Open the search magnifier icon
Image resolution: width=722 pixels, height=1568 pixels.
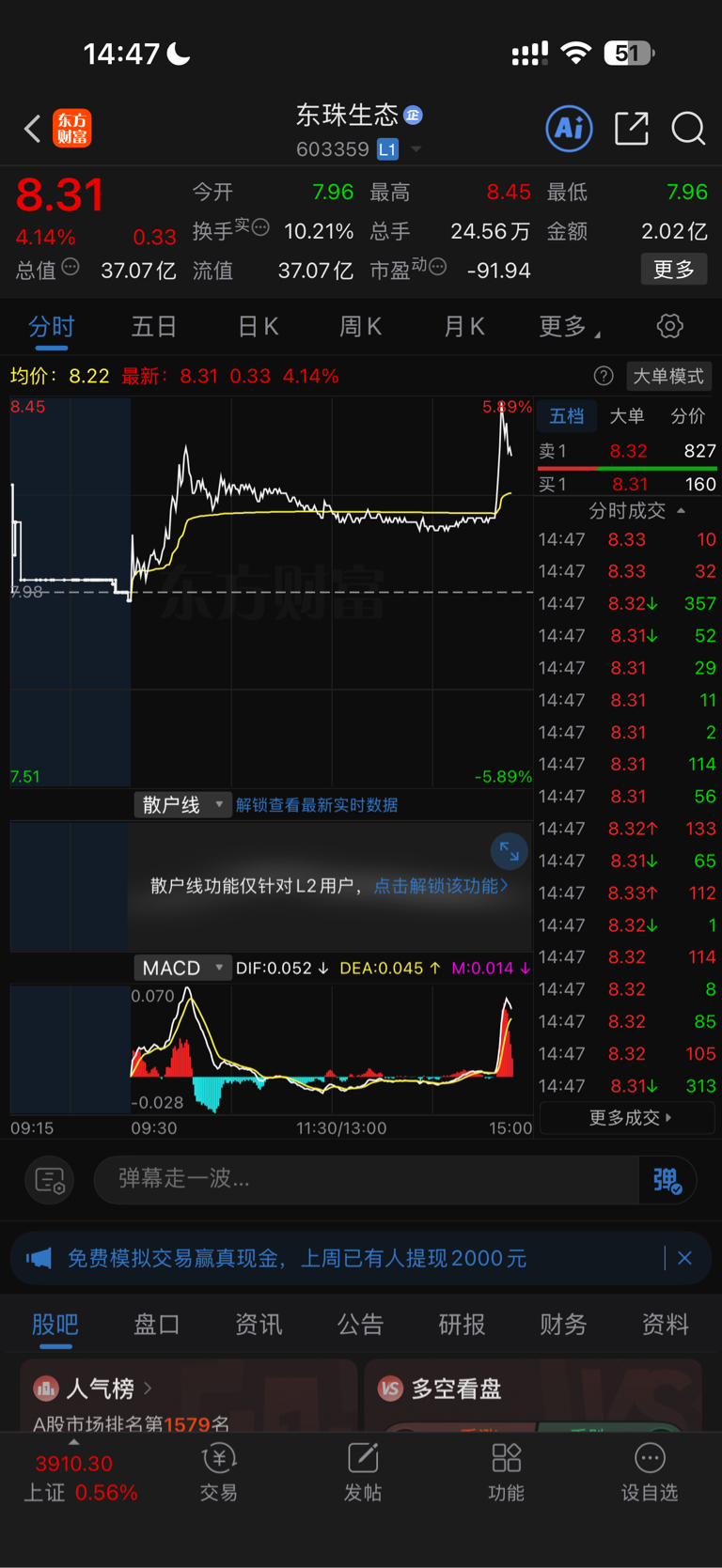688,129
